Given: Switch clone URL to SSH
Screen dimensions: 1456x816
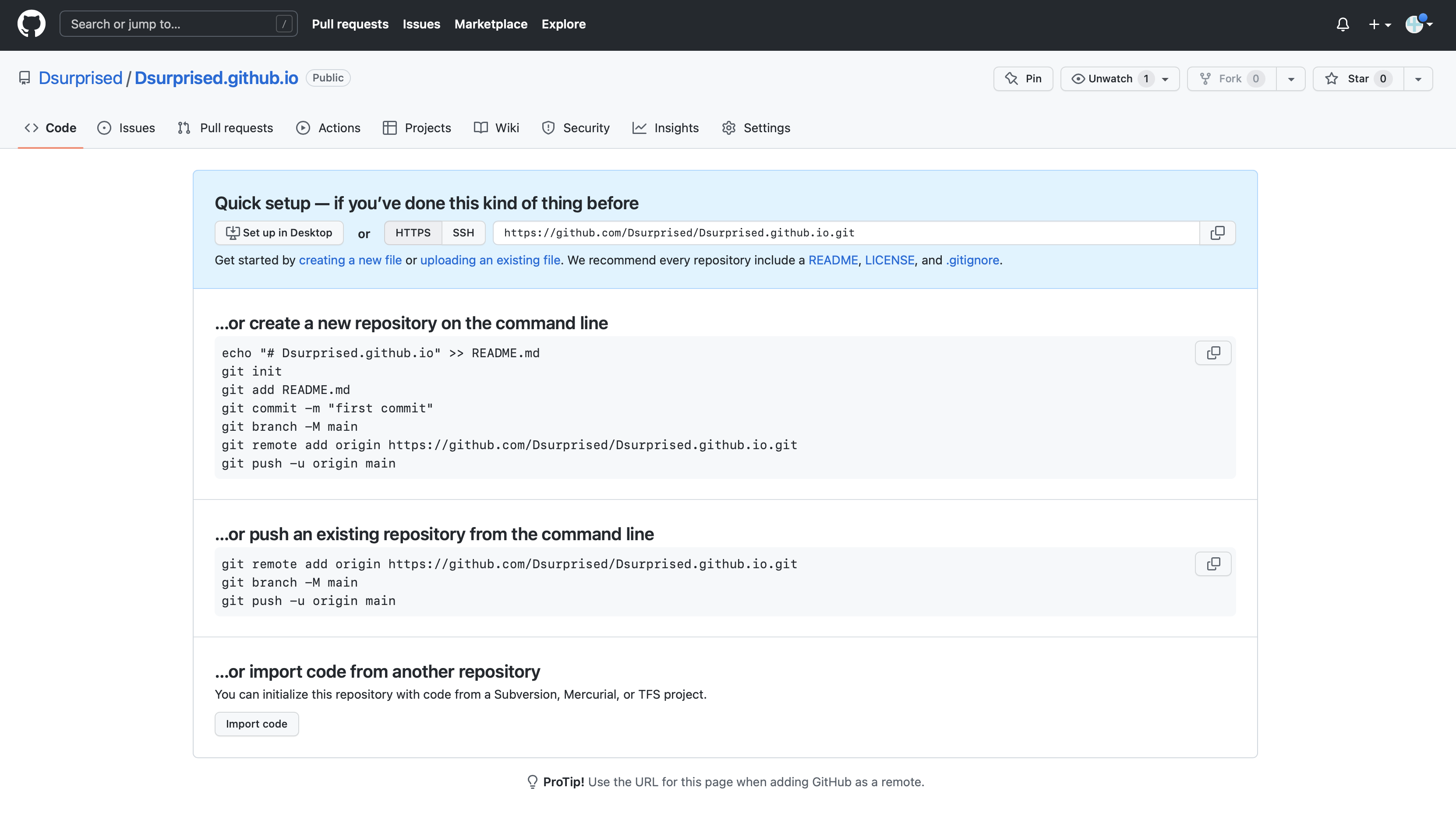Looking at the screenshot, I should [x=463, y=232].
